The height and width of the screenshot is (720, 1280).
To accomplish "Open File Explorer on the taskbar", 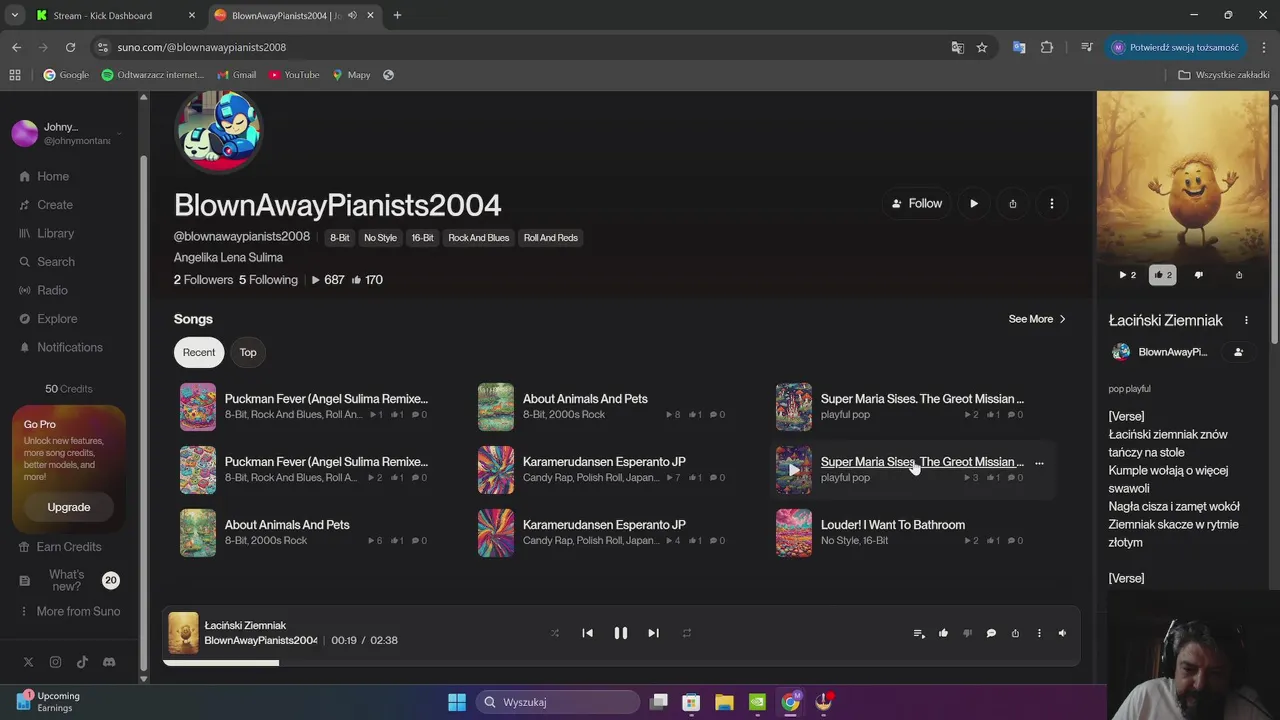I will click(x=724, y=702).
